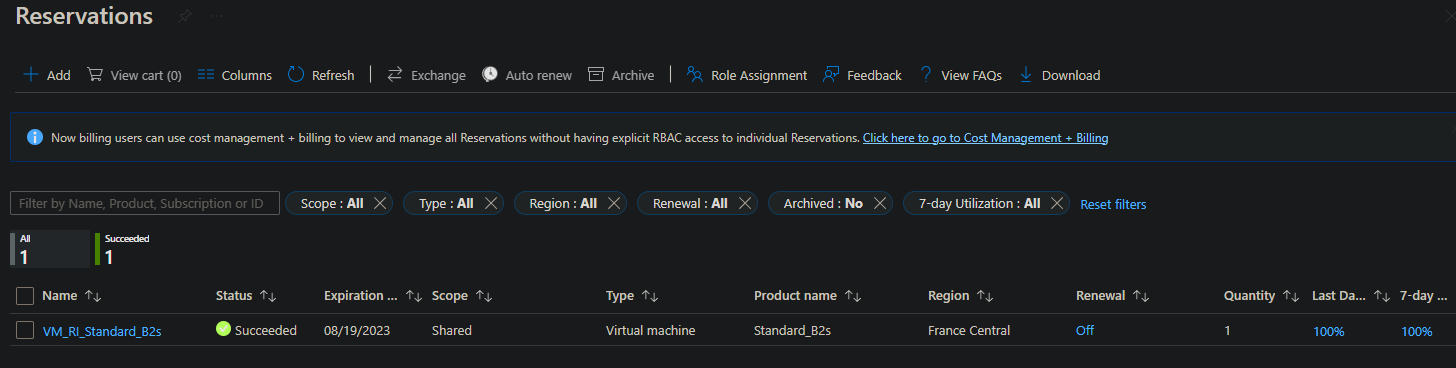This screenshot has width=1456, height=368.
Task: Sort by Type column arrows
Action: [x=650, y=296]
